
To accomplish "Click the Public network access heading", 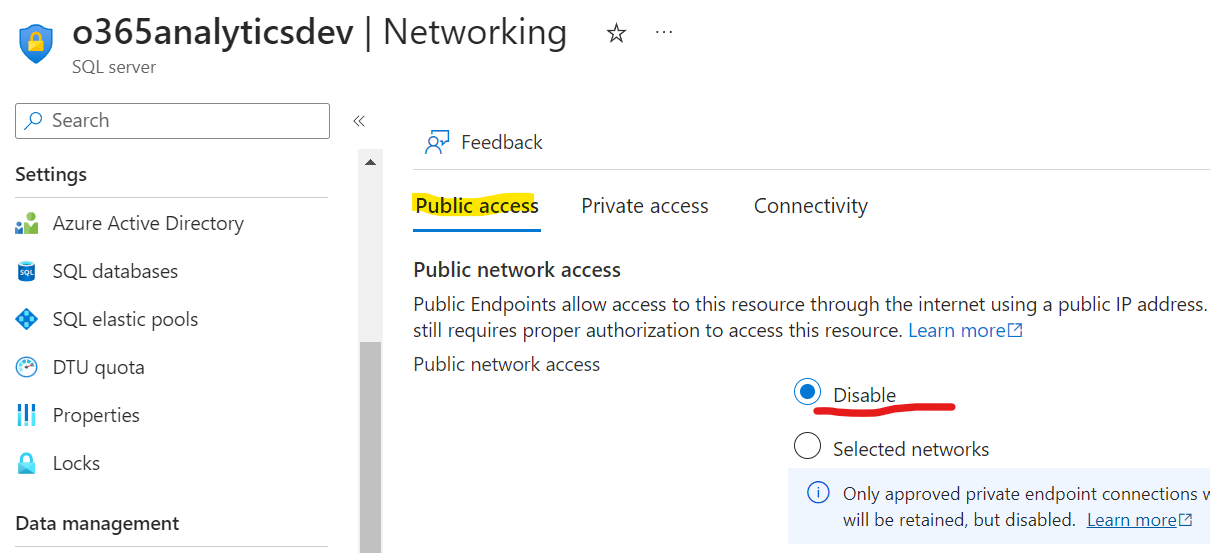I will click(x=517, y=270).
